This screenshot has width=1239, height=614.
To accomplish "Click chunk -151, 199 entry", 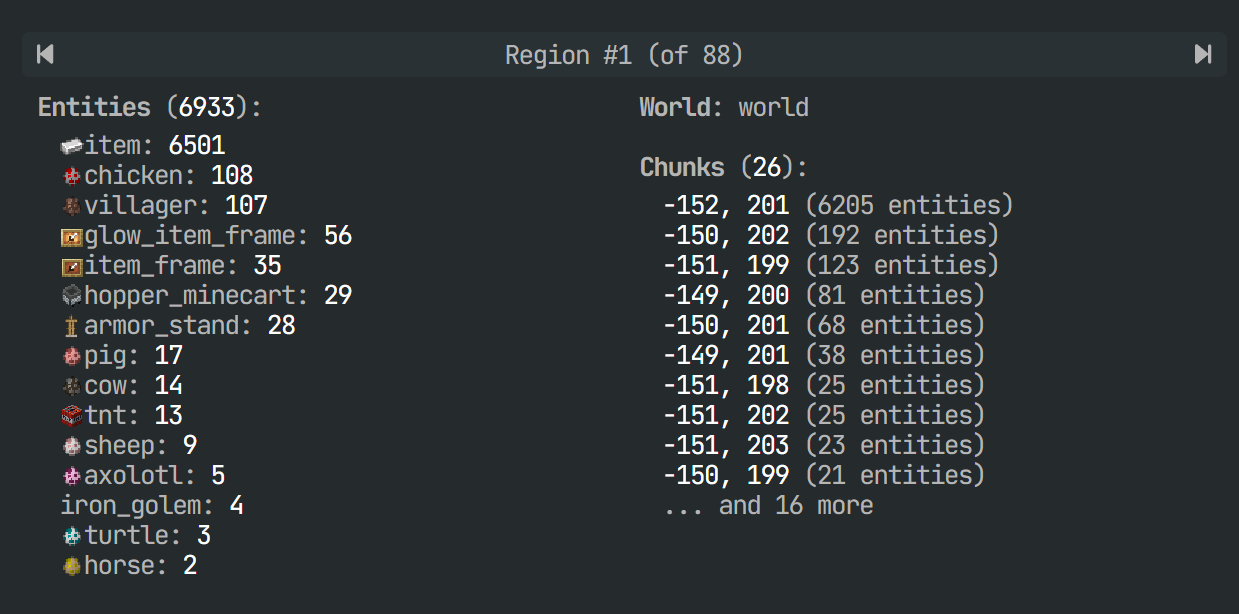I will point(830,266).
